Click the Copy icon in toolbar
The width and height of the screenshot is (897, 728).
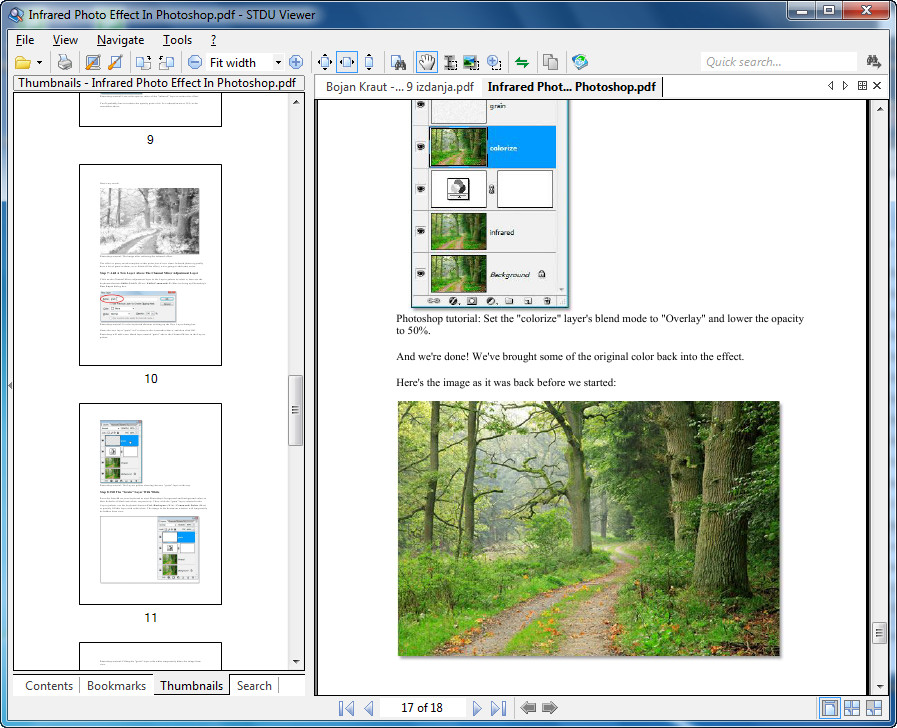pyautogui.click(x=550, y=62)
